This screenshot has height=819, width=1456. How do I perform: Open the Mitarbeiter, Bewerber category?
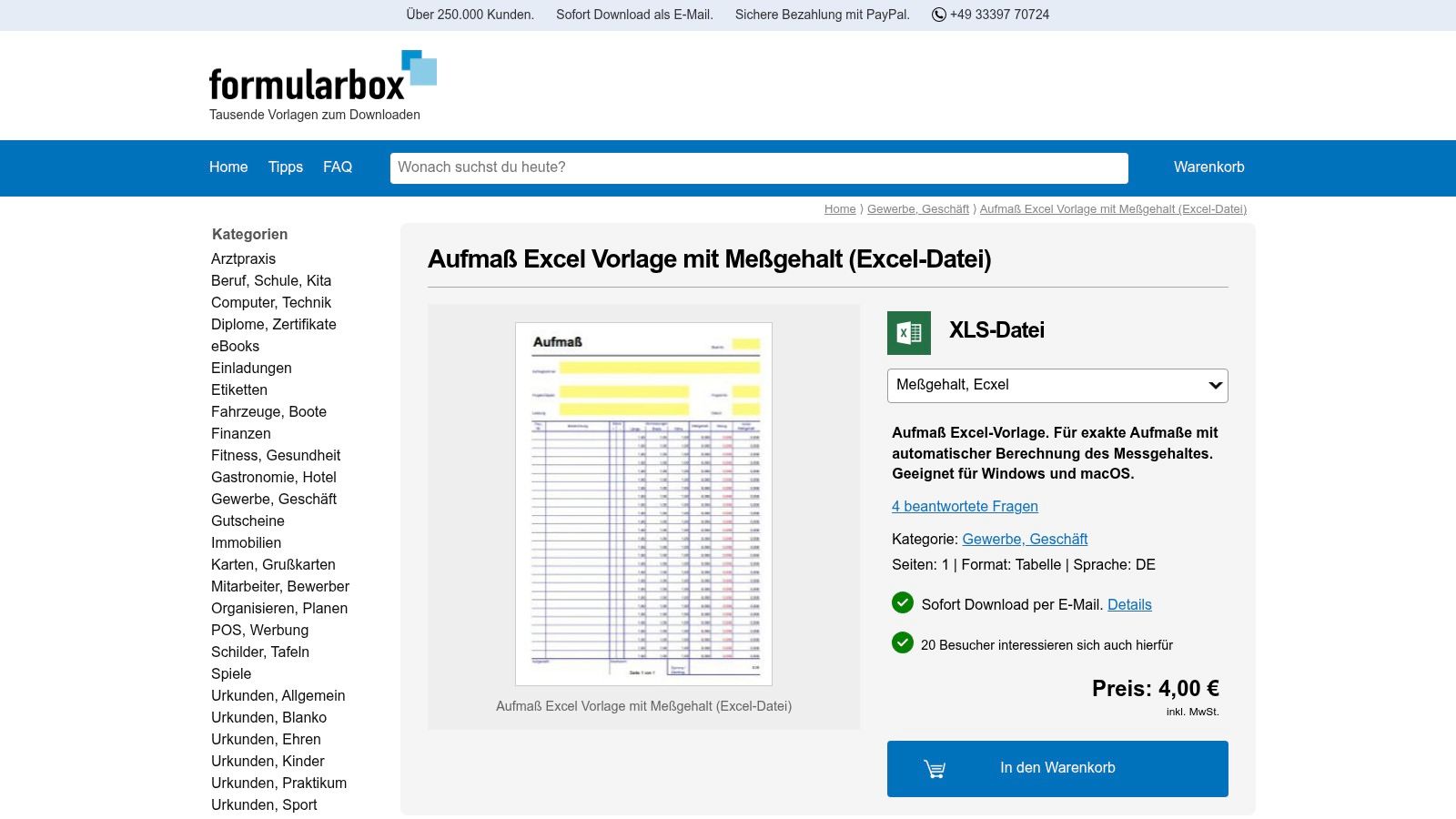click(280, 587)
